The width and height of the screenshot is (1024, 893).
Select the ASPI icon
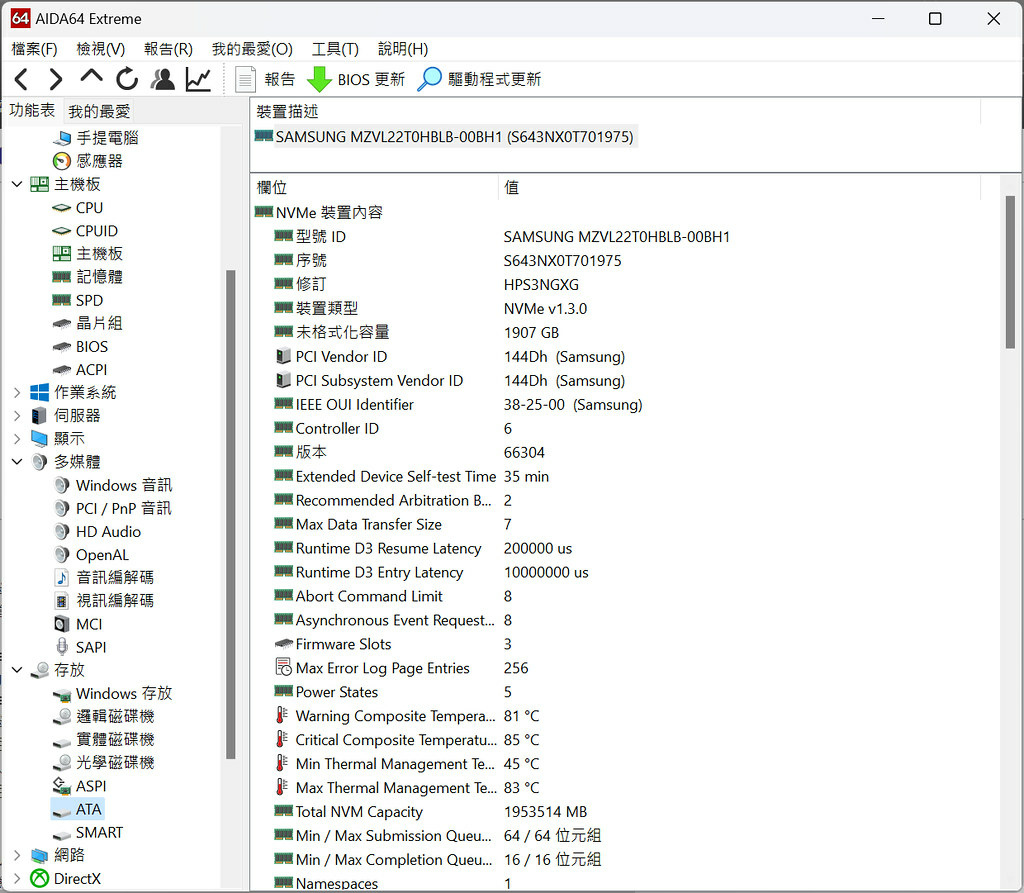(61, 786)
